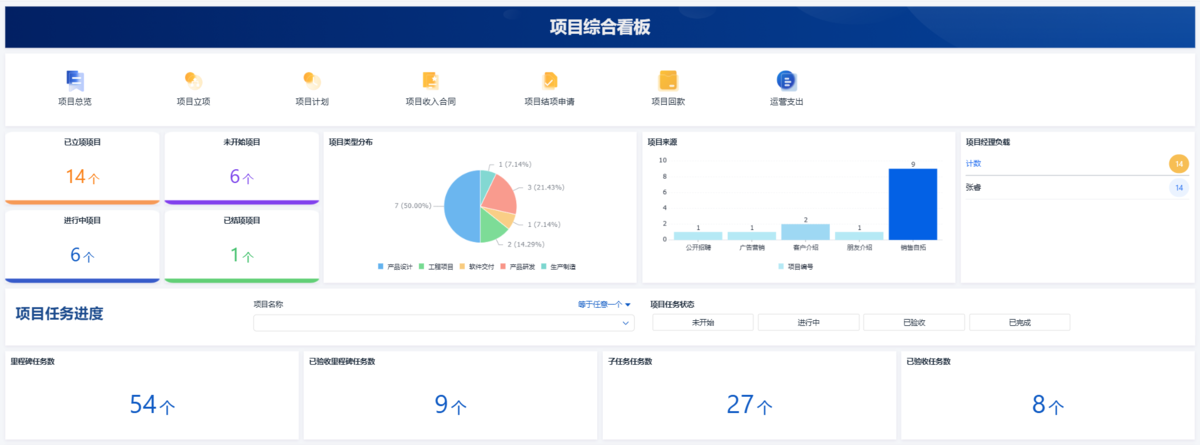The height and width of the screenshot is (445, 1200).
Task: Filter tasks by 进行中 status
Action: [x=809, y=322]
